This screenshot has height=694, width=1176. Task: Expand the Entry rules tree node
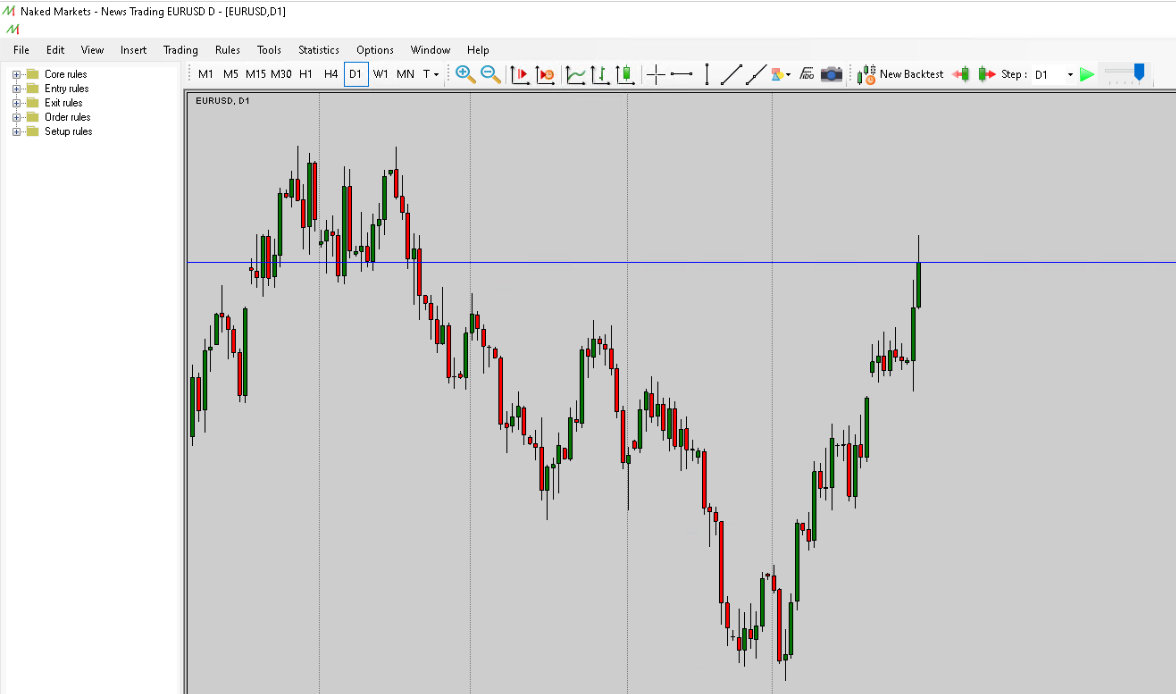[x=17, y=89]
